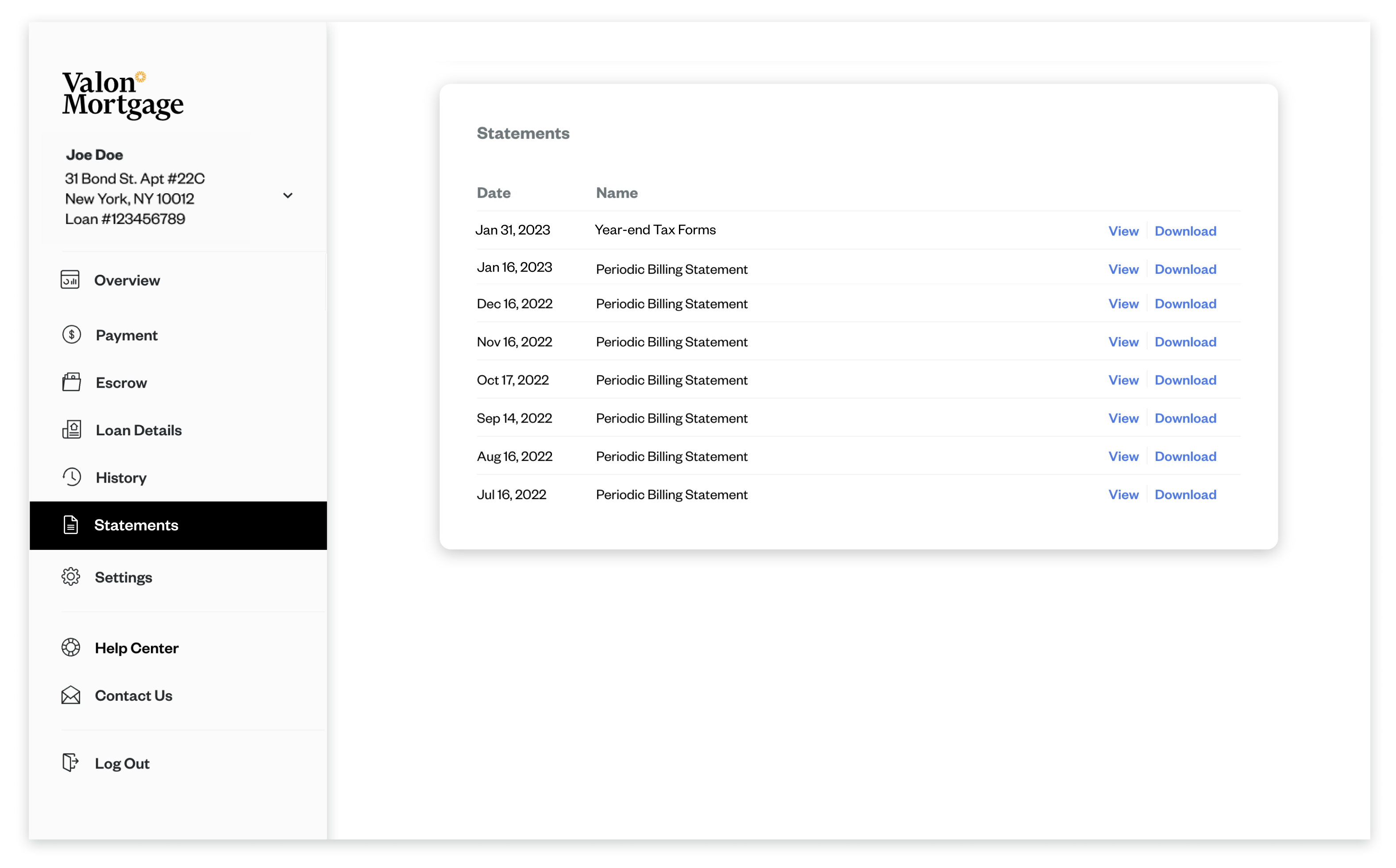Viewport: 1396px width, 868px height.
Task: Click the History clock icon
Action: click(x=72, y=477)
